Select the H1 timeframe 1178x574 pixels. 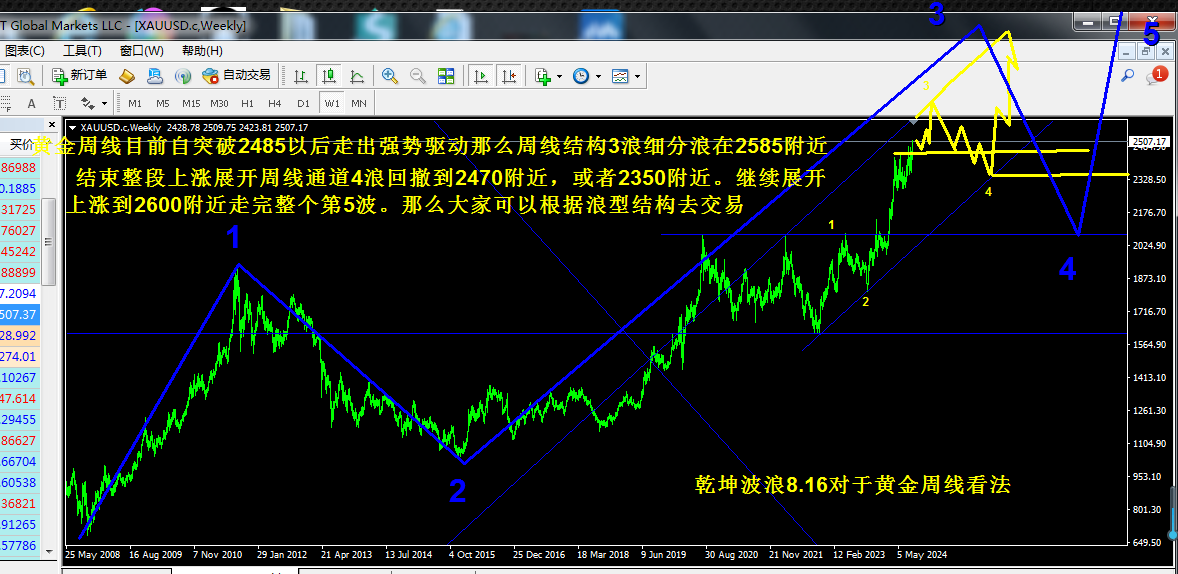[247, 103]
